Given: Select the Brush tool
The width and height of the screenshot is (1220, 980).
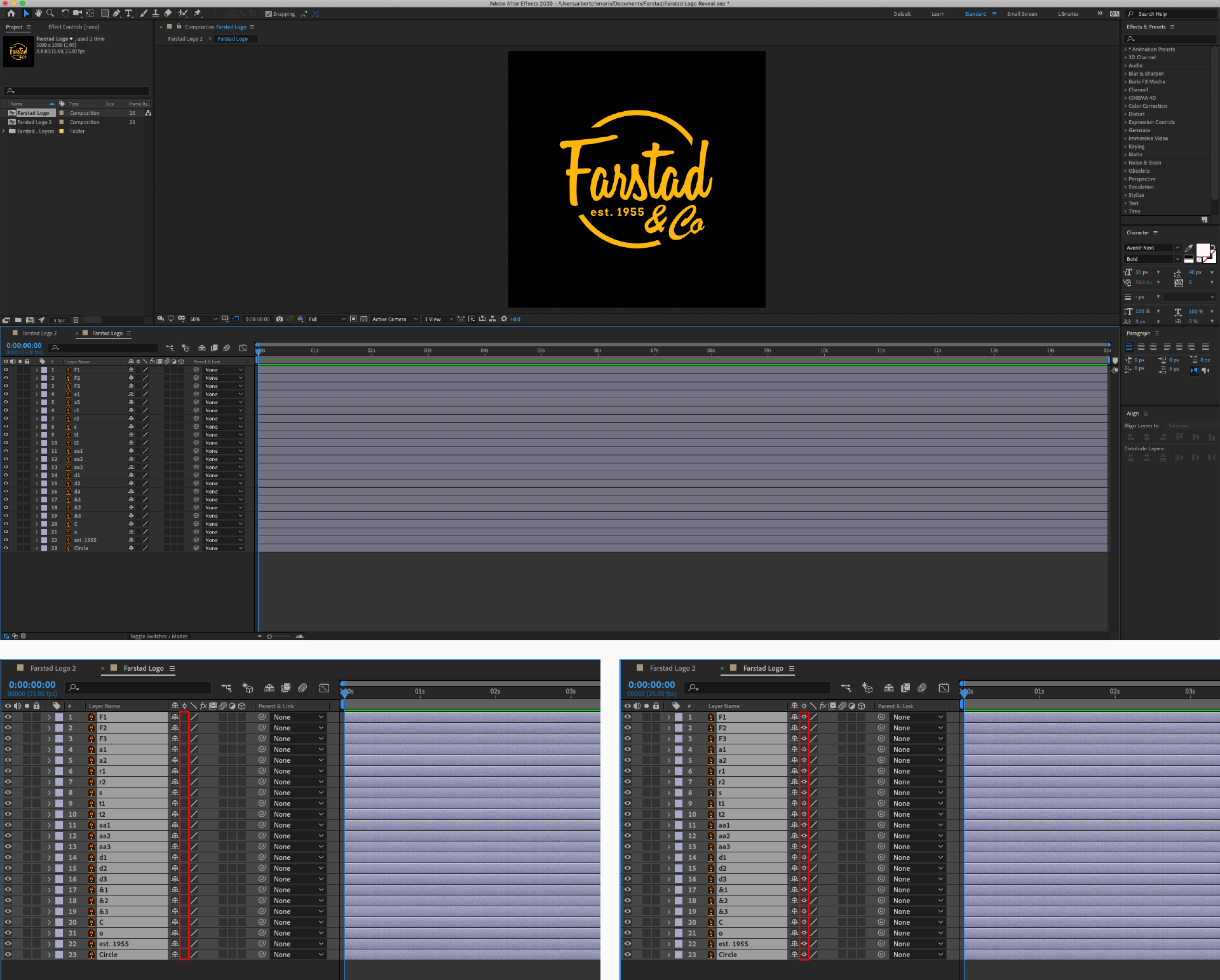Looking at the screenshot, I should [x=144, y=13].
